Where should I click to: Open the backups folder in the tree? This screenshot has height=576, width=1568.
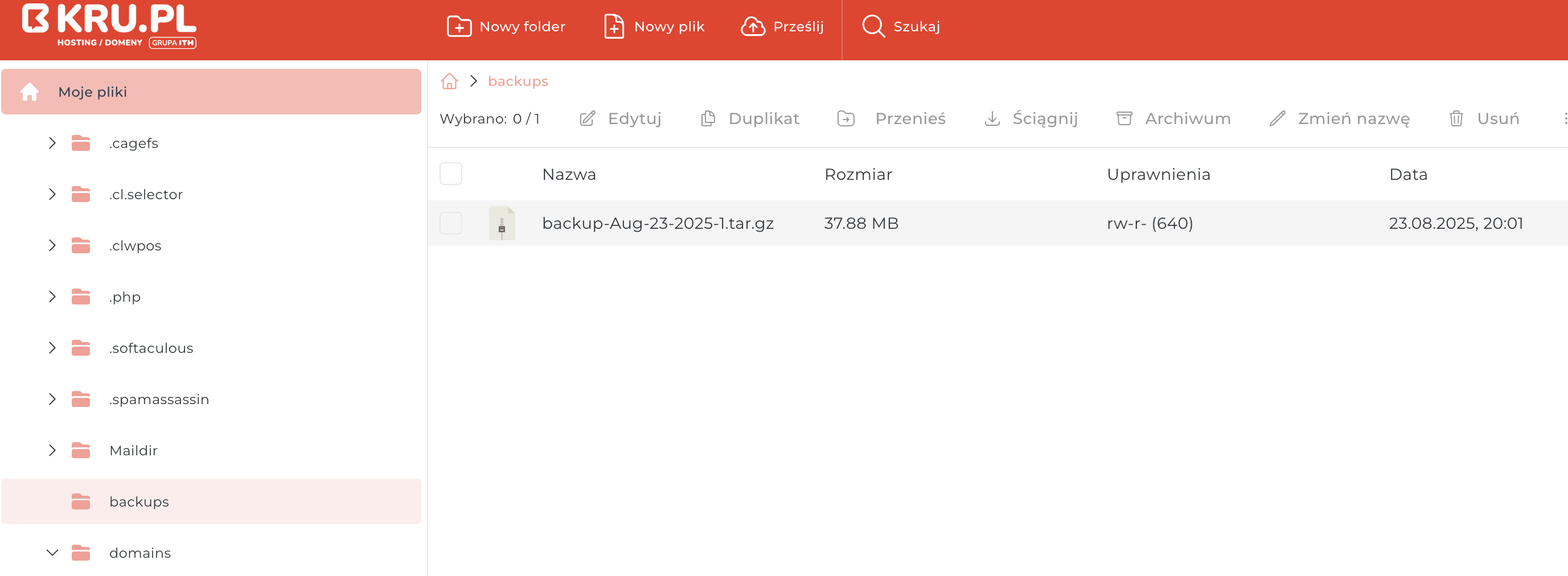click(x=139, y=502)
